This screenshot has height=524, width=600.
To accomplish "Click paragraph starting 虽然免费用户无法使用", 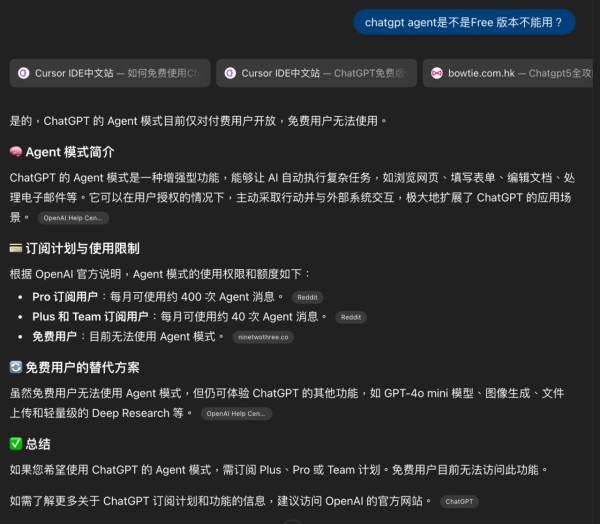I will pos(287,403).
